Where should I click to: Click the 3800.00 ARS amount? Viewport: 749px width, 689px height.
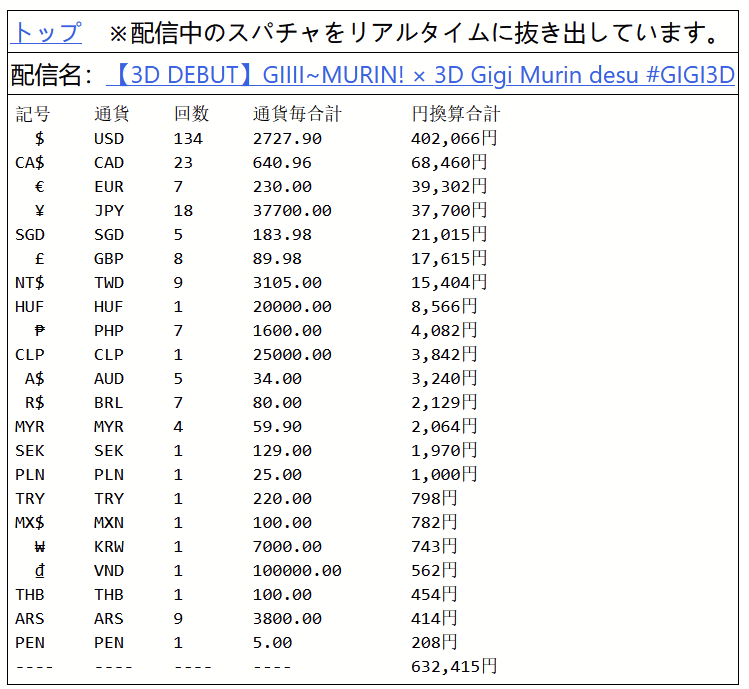[x=287, y=618]
